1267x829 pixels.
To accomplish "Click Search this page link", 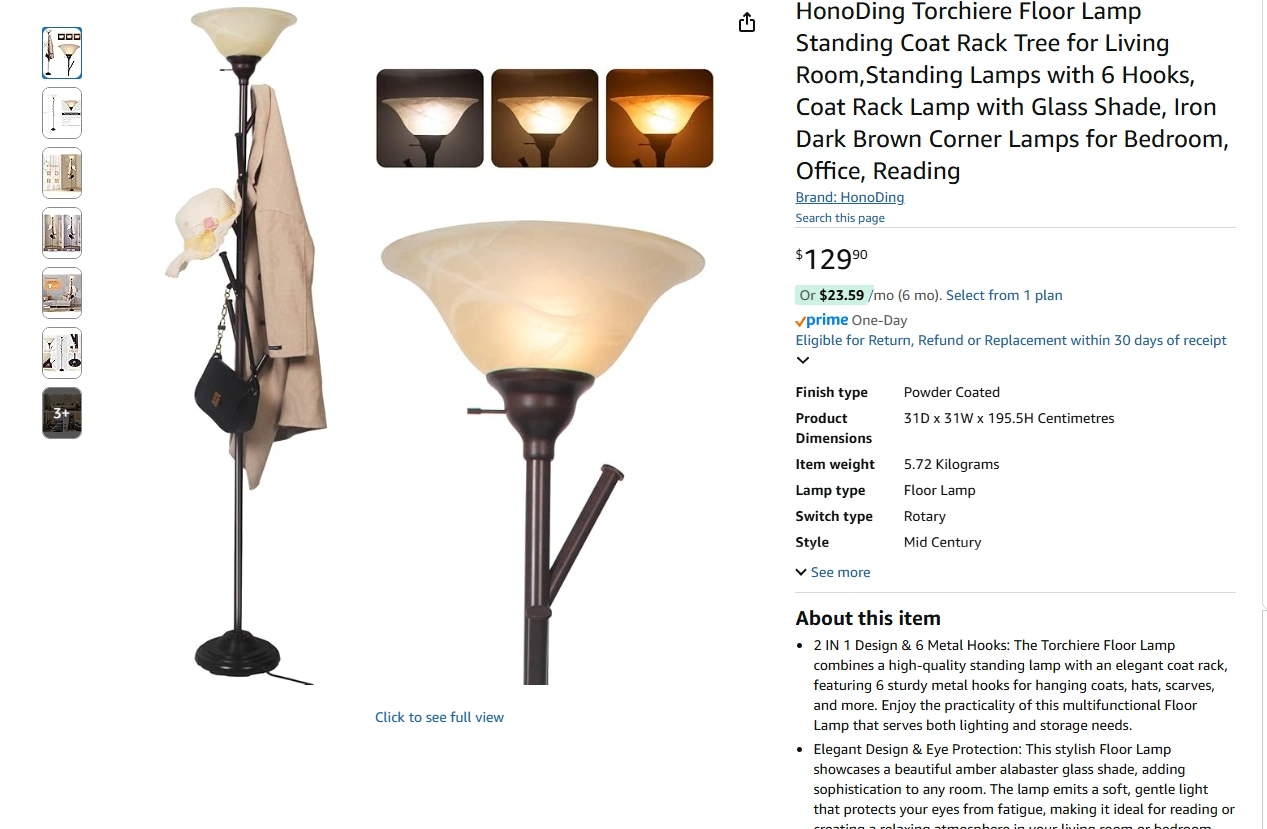I will coord(840,218).
